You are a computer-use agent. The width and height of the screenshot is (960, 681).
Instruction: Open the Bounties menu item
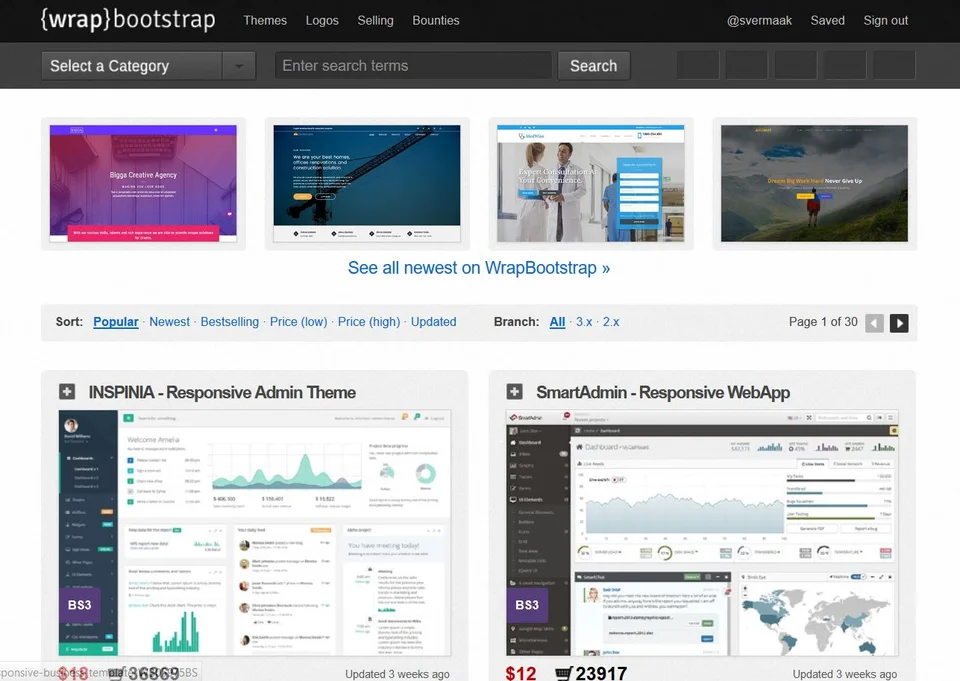(x=436, y=20)
